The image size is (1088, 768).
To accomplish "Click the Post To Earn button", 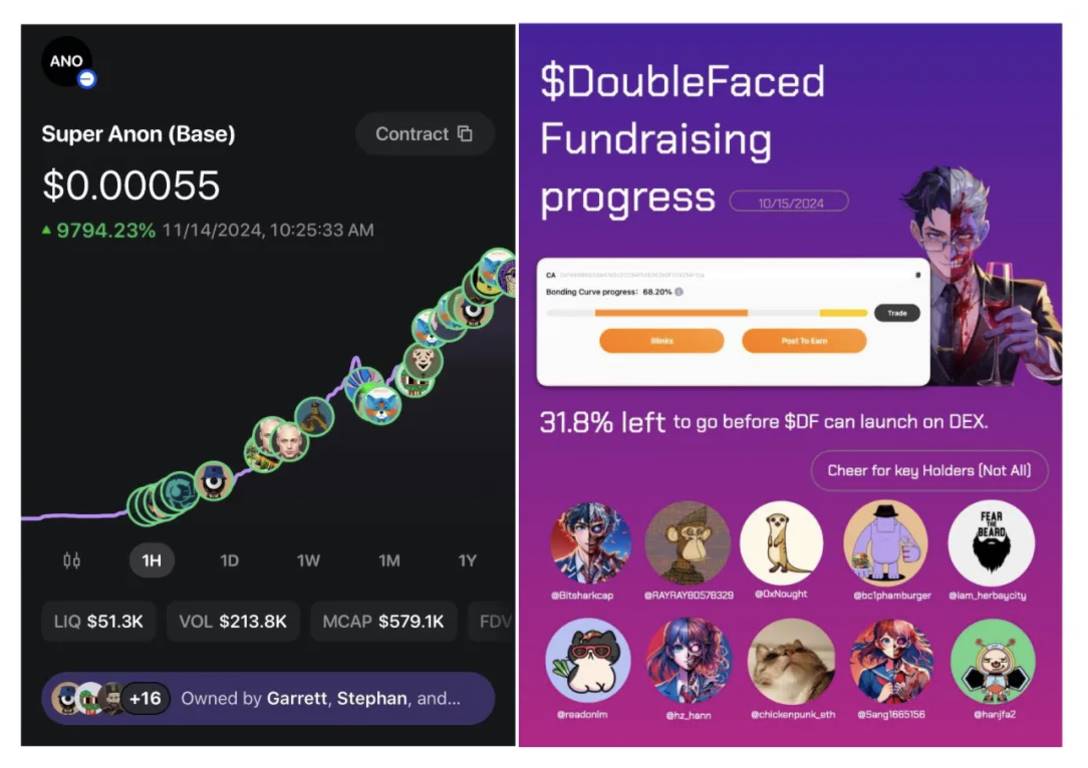I will click(x=804, y=341).
